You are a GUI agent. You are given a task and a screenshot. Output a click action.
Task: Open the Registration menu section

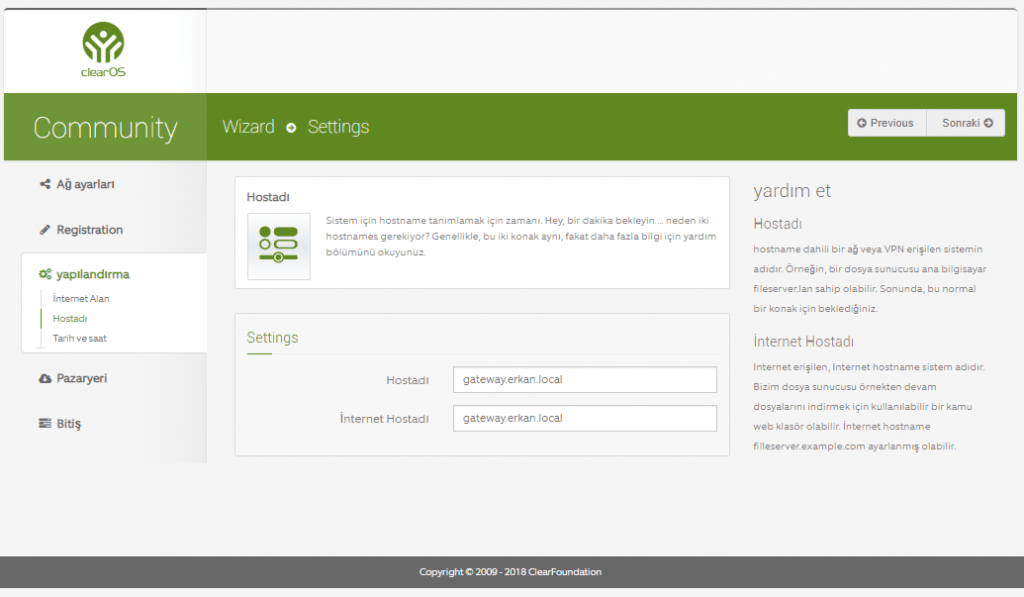(89, 230)
